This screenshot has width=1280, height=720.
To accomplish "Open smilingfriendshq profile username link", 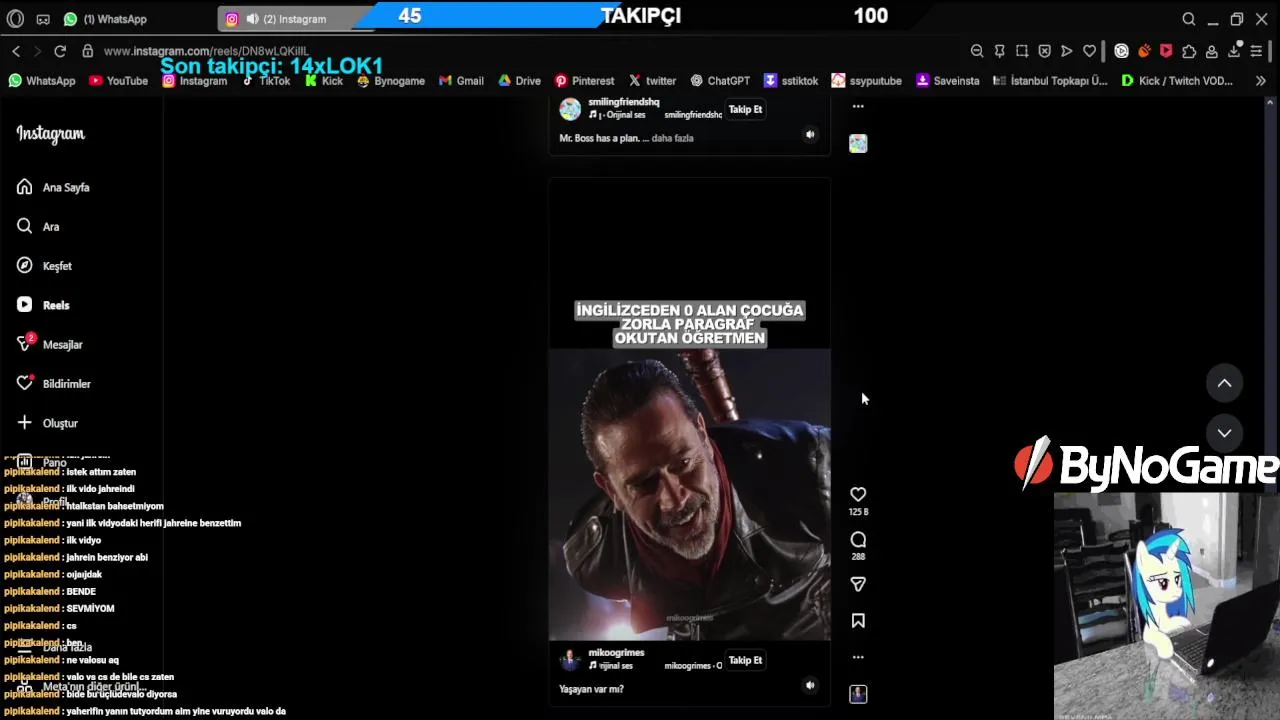I will tap(624, 102).
